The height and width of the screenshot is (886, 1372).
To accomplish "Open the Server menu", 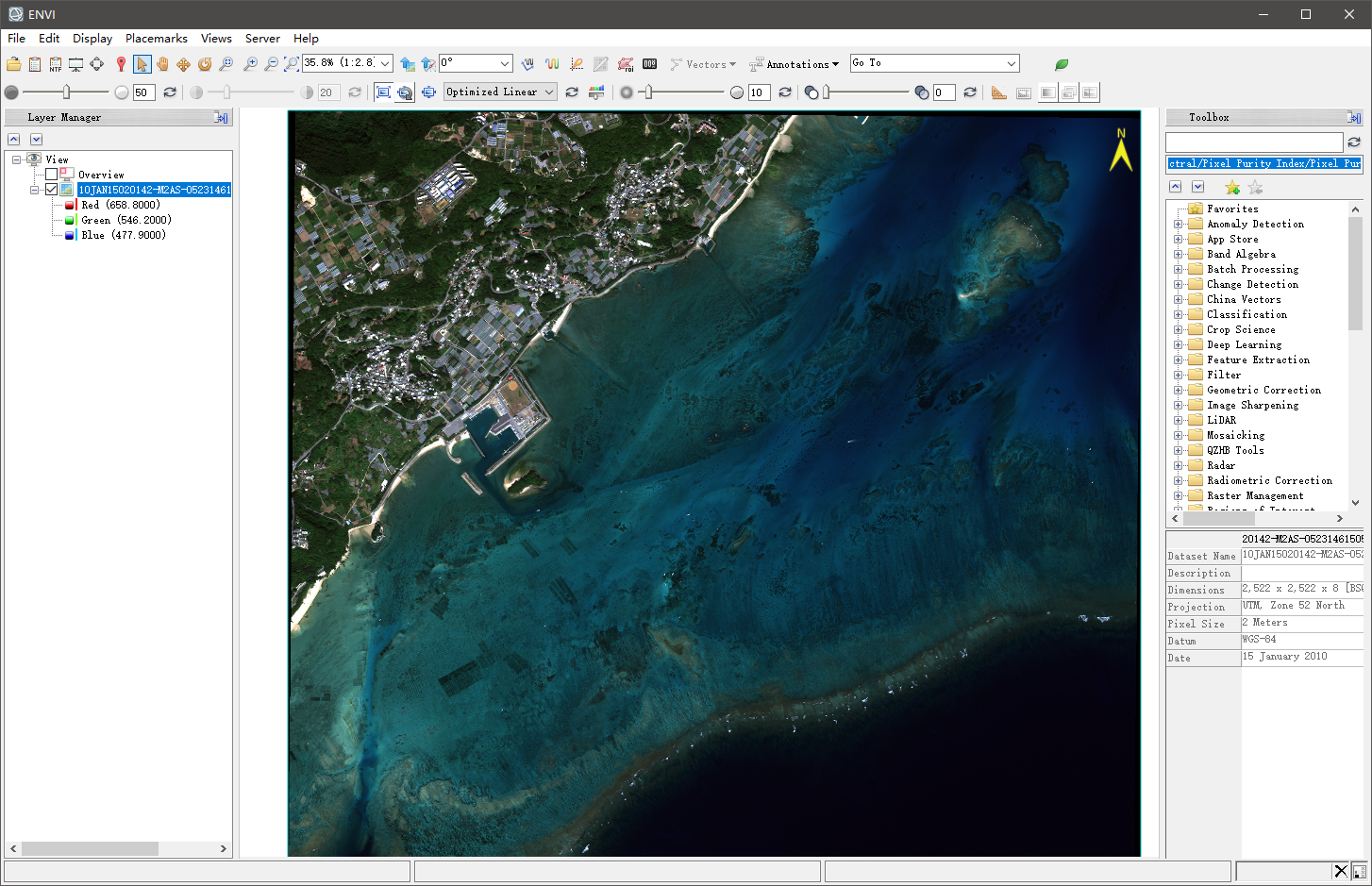I will [262, 39].
